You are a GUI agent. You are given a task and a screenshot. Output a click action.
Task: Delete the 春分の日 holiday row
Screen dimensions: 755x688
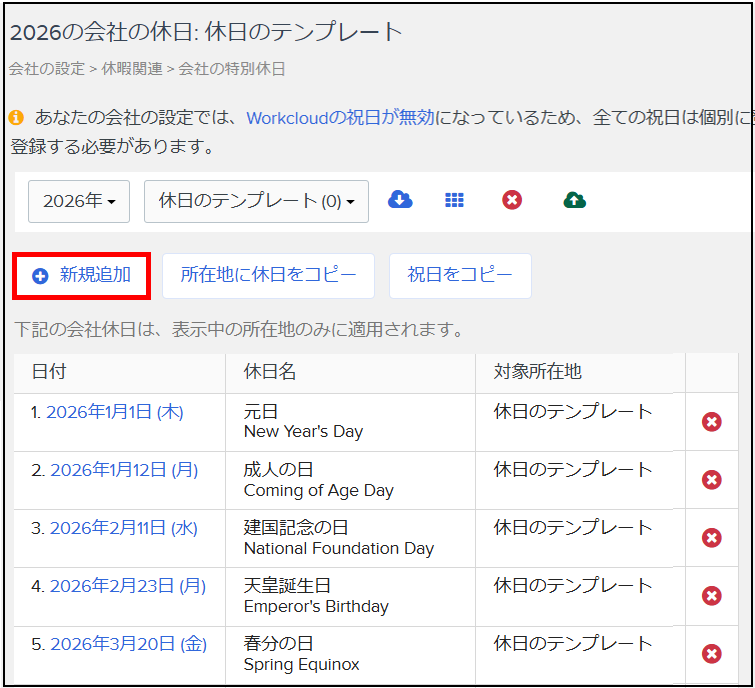[712, 654]
